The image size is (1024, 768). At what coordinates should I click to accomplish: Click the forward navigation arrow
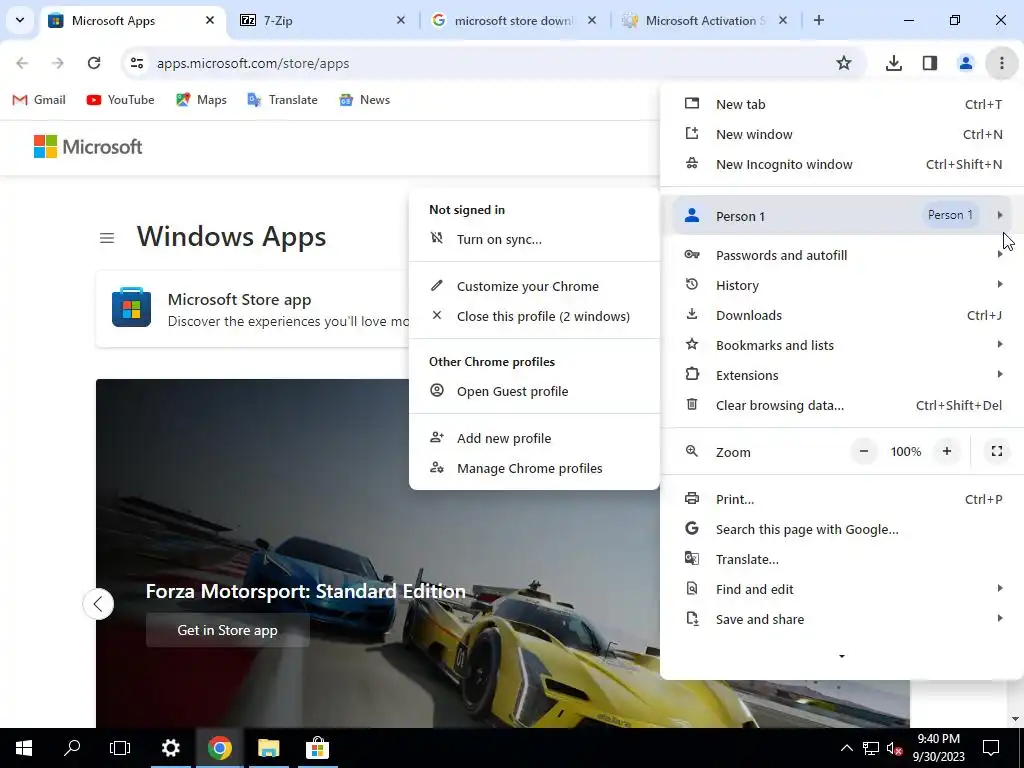[58, 63]
